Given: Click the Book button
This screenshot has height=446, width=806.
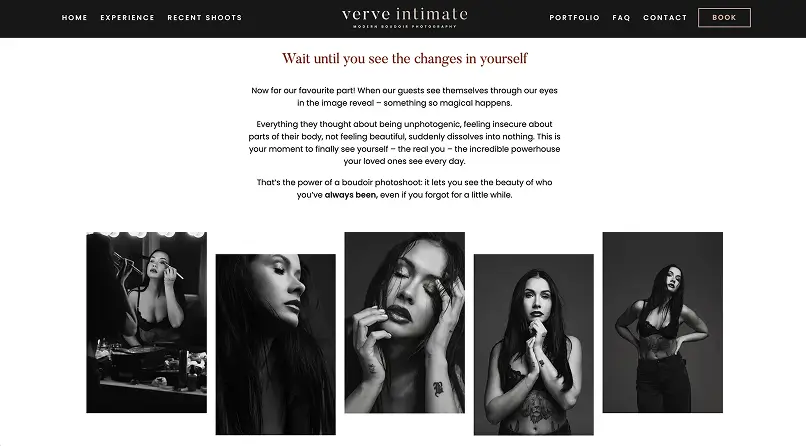Looking at the screenshot, I should [724, 17].
